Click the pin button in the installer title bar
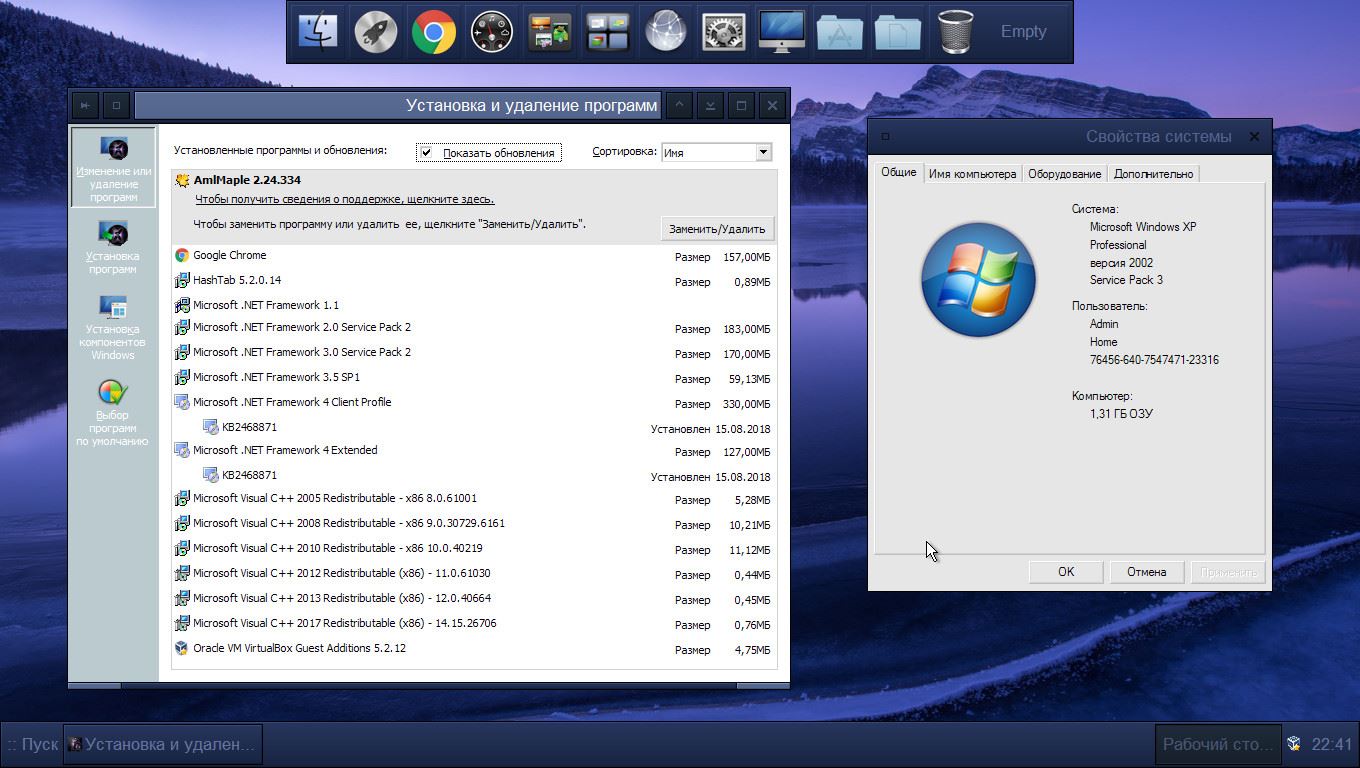Viewport: 1360px width, 768px height. click(85, 105)
